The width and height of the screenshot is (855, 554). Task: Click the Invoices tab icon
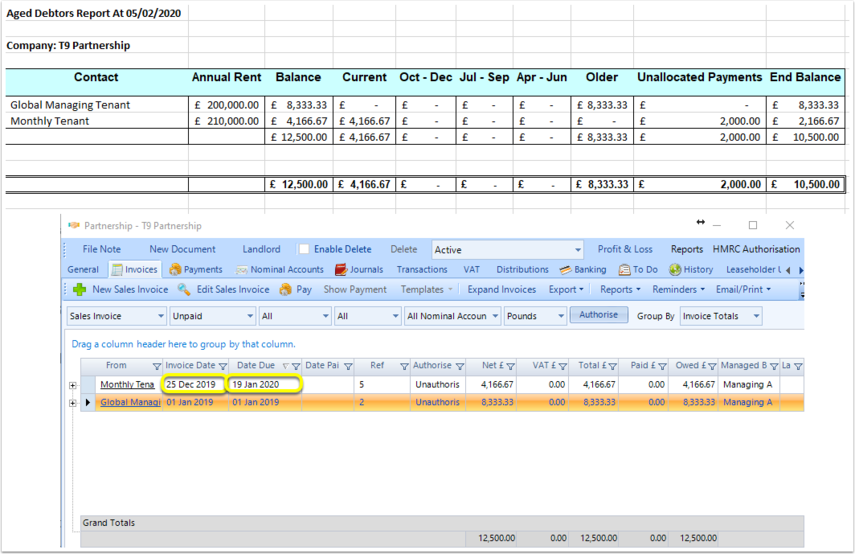(x=117, y=269)
